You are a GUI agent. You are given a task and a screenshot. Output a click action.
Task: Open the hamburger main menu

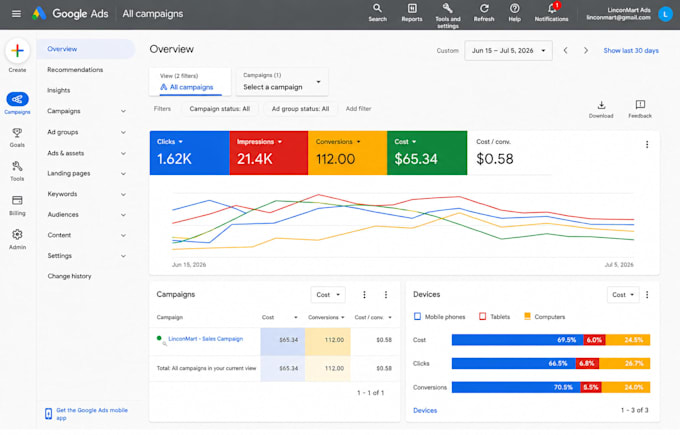coord(16,13)
